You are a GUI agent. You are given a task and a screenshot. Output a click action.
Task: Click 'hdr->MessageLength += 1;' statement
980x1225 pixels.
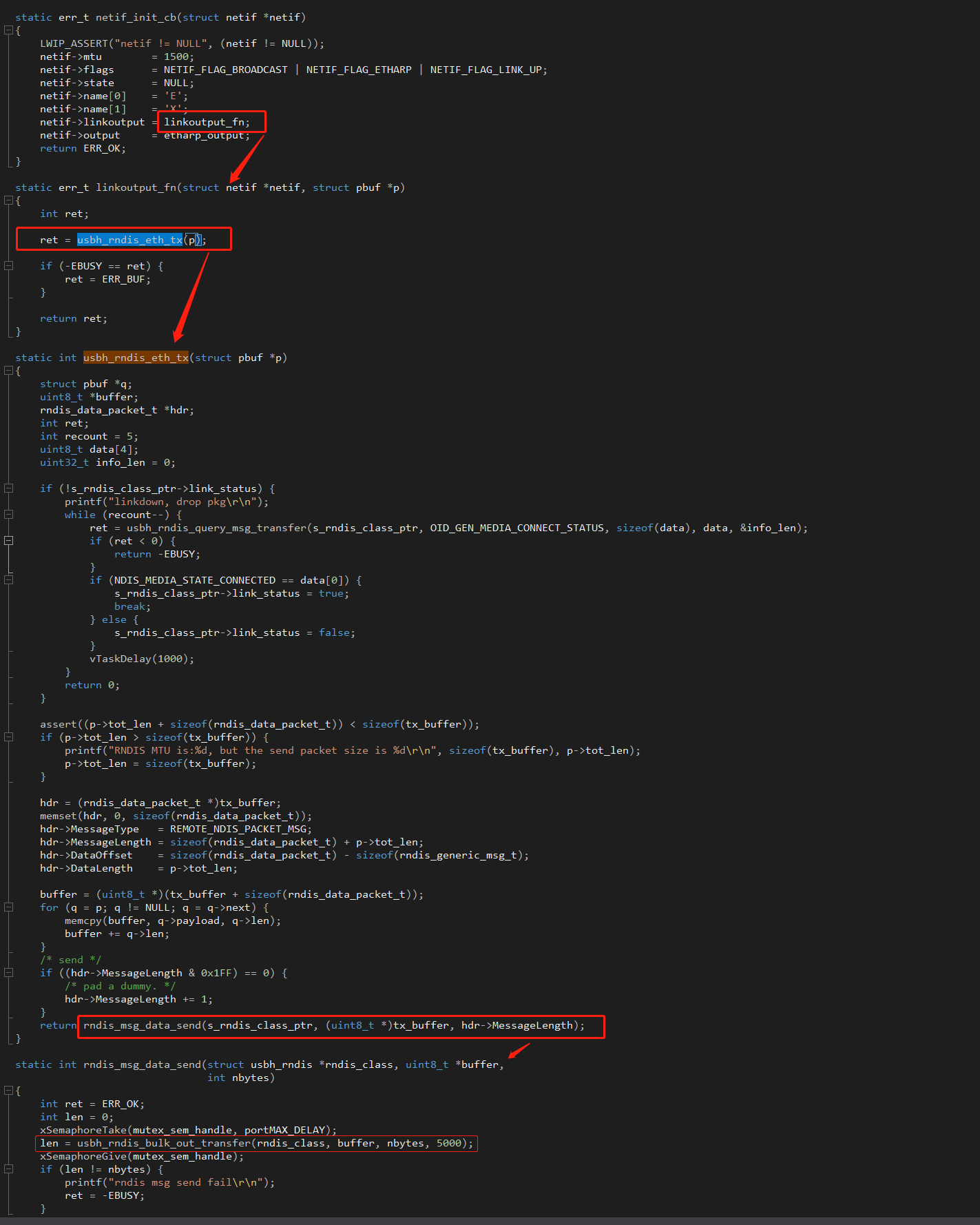138,999
